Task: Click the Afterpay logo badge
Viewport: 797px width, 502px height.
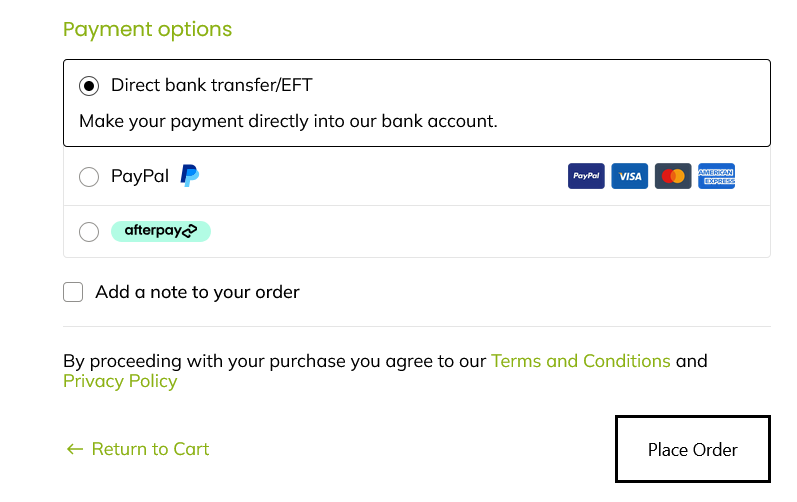Action: pyautogui.click(x=160, y=231)
